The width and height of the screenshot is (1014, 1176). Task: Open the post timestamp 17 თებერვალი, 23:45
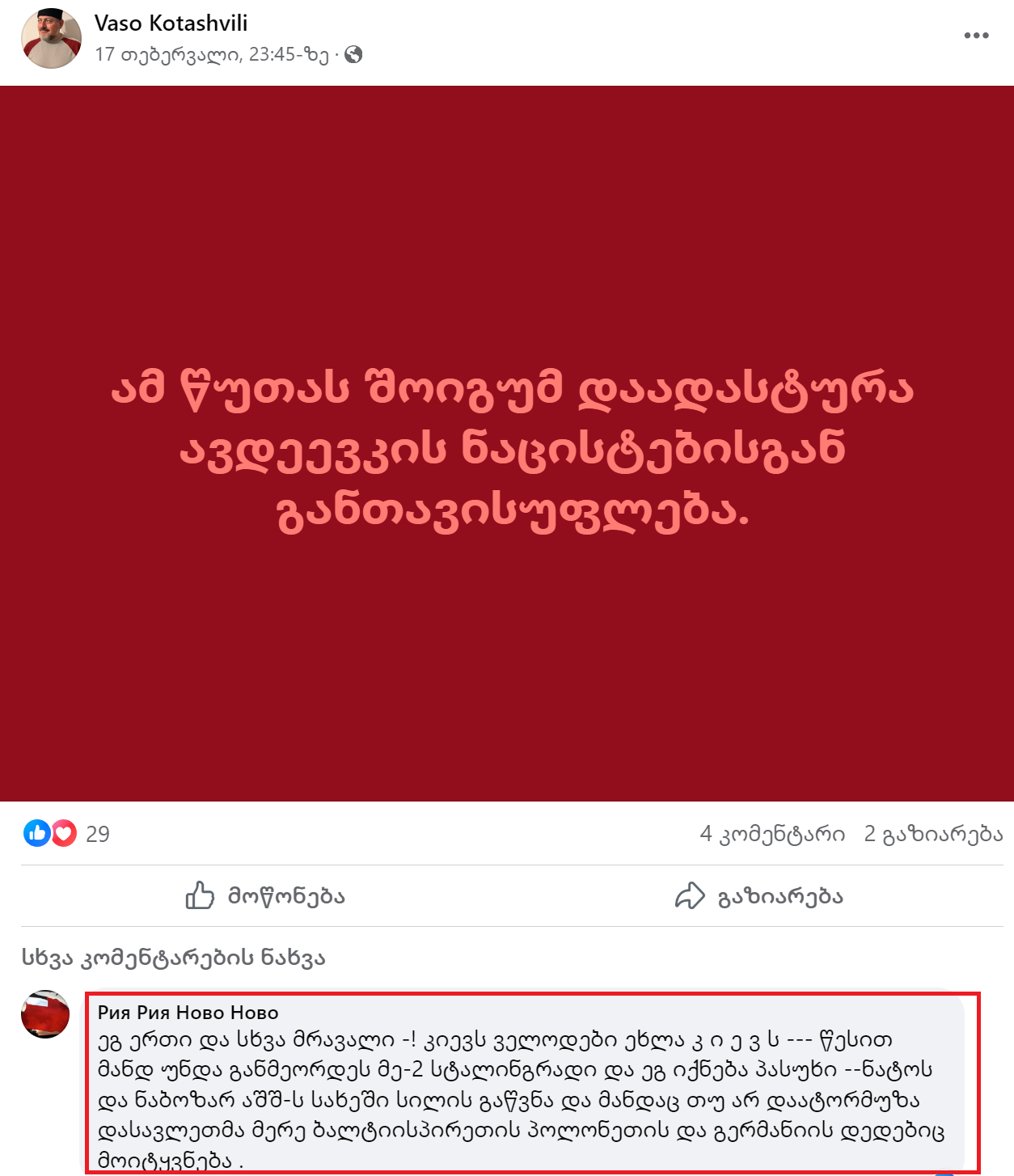[x=212, y=54]
